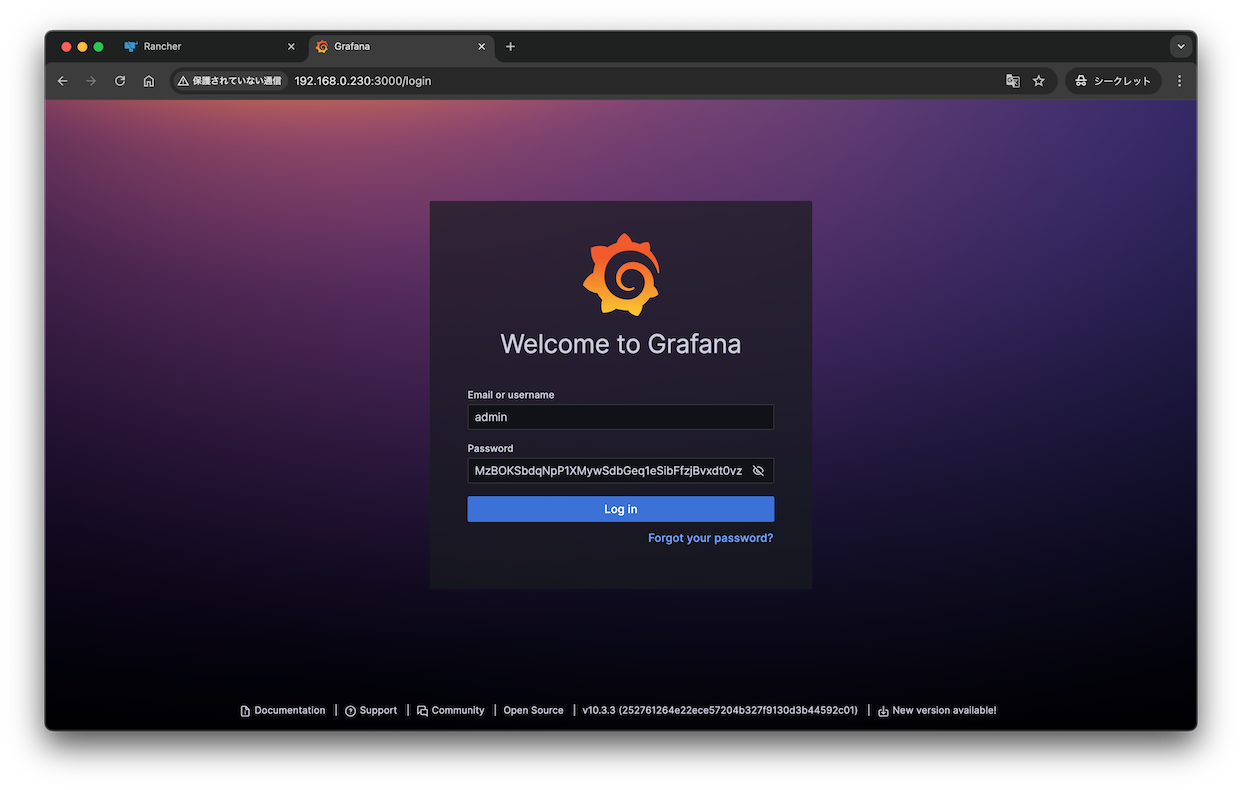This screenshot has height=790, width=1242.
Task: Click the Log in button
Action: (620, 509)
